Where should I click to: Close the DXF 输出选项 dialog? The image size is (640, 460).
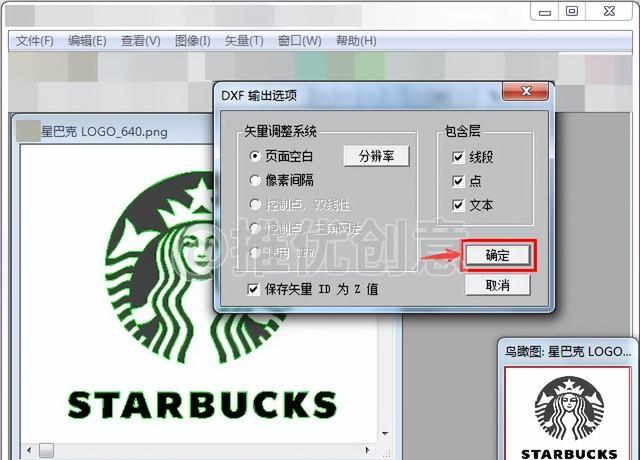(526, 91)
